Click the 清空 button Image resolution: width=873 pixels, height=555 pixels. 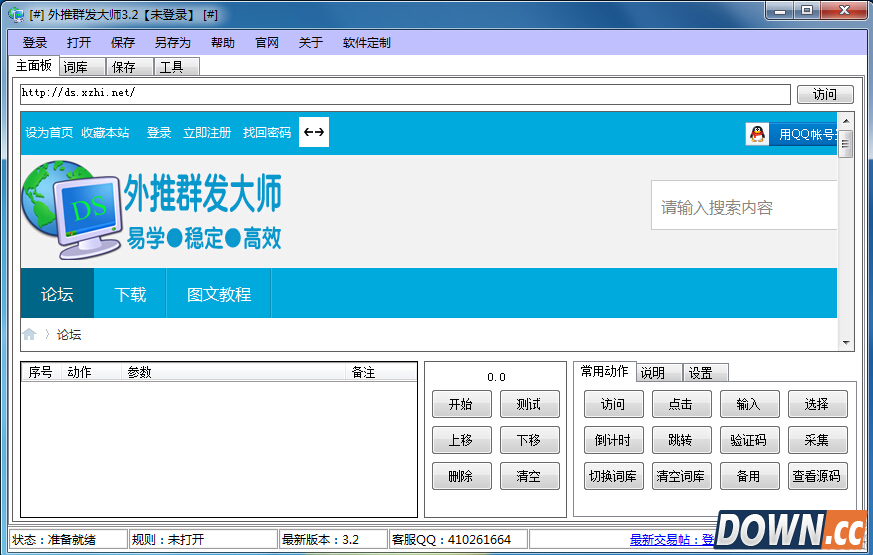[x=529, y=476]
